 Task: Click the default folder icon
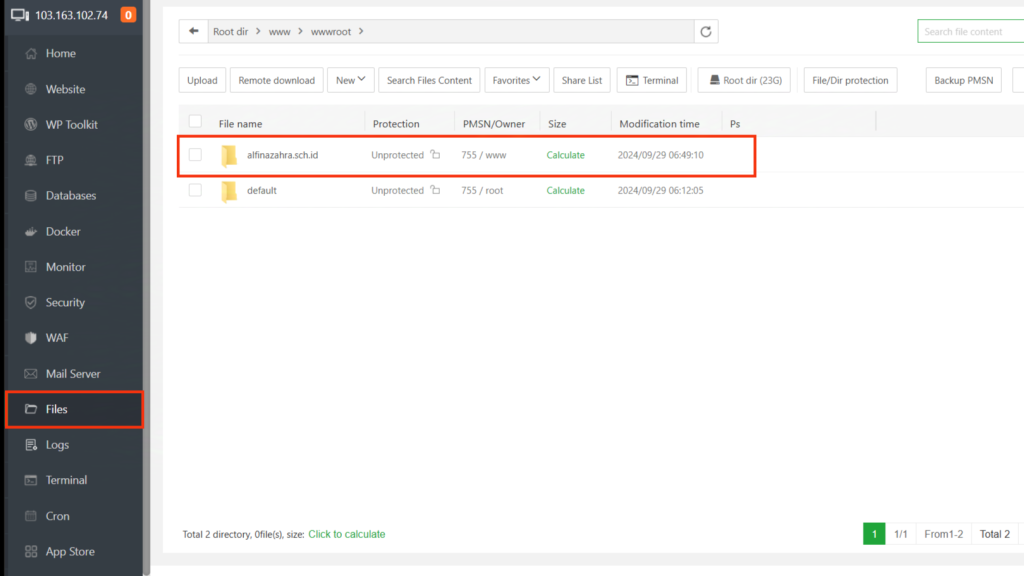[x=229, y=190]
